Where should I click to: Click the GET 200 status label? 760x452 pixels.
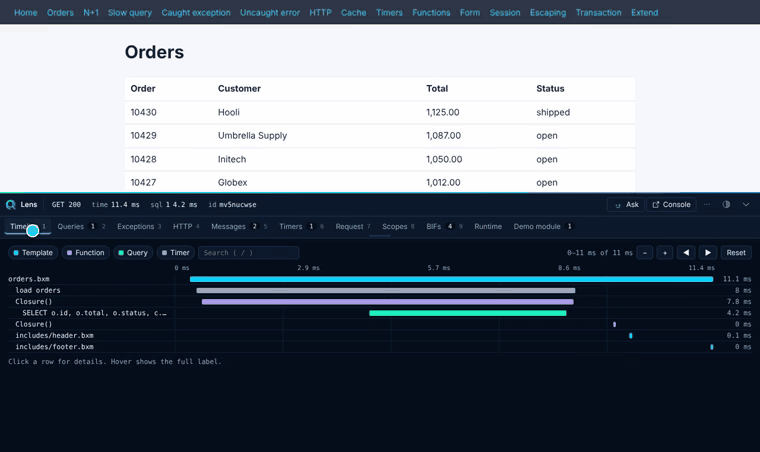pos(66,204)
